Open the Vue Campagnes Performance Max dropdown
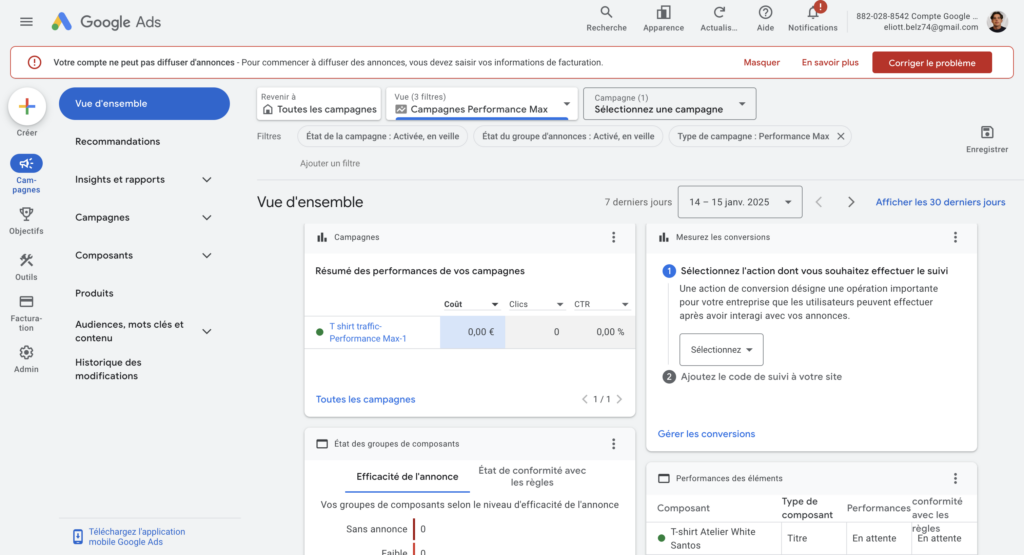 (x=482, y=104)
